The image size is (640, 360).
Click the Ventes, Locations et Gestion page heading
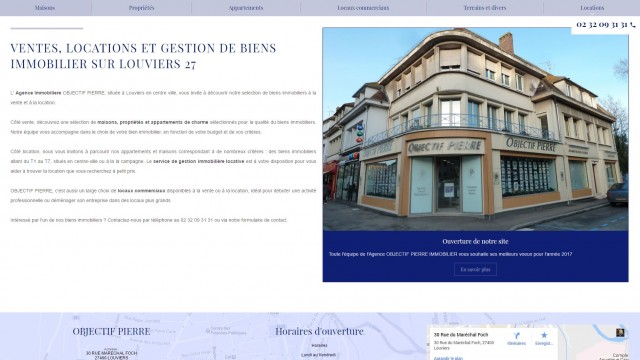[x=143, y=56]
